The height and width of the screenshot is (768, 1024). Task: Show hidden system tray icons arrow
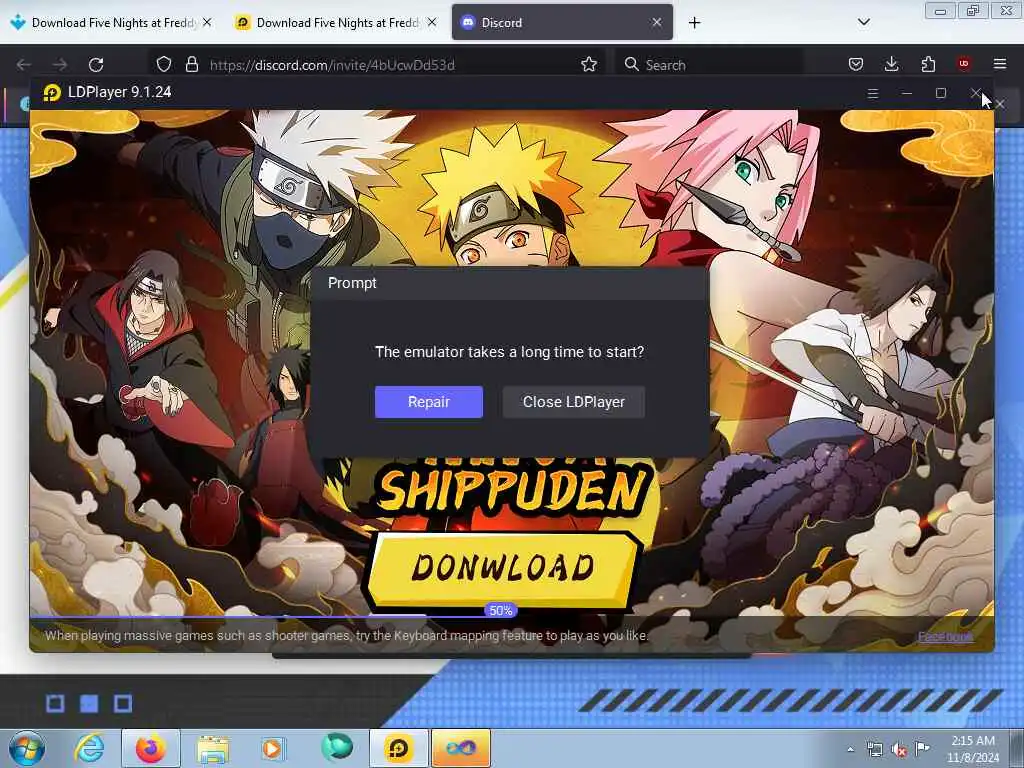tap(850, 749)
